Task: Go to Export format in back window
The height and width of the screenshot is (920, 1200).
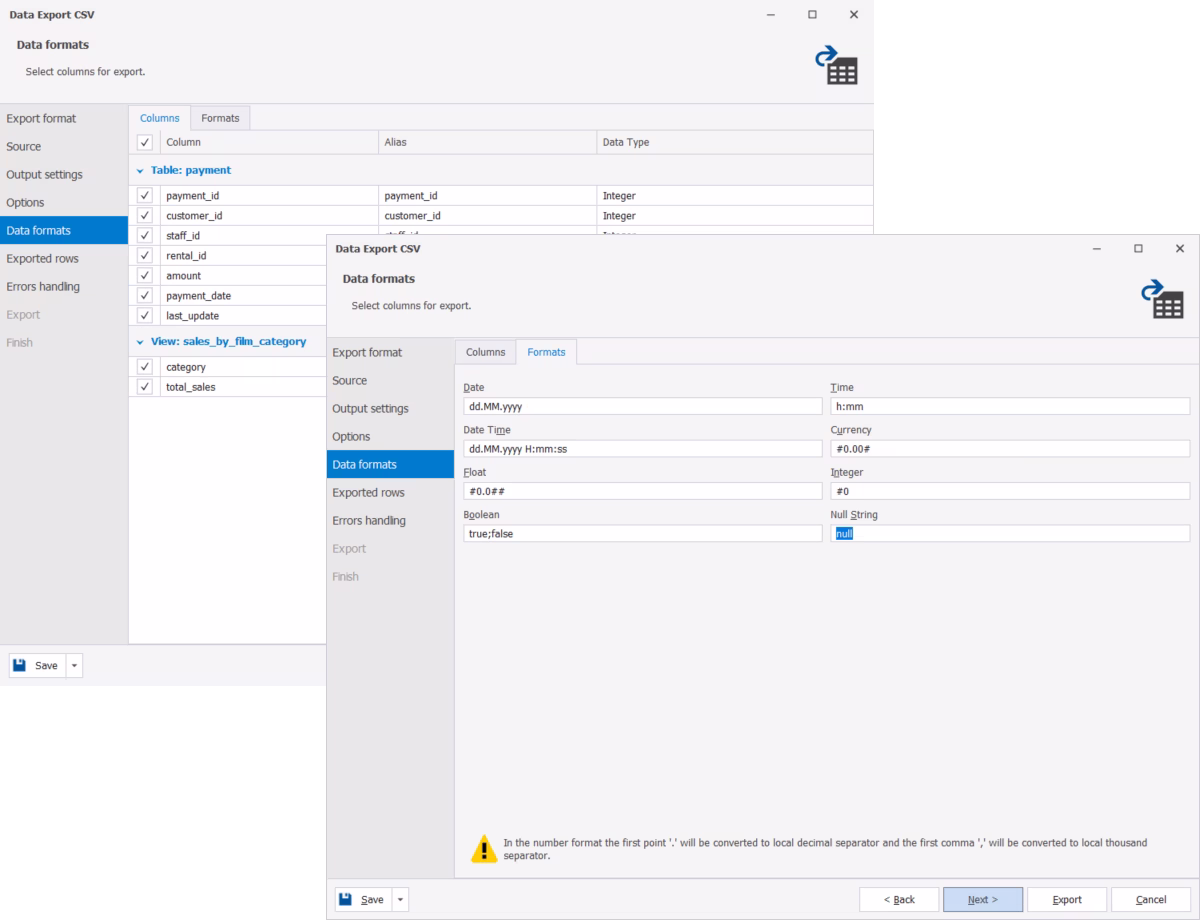Action: (x=64, y=119)
